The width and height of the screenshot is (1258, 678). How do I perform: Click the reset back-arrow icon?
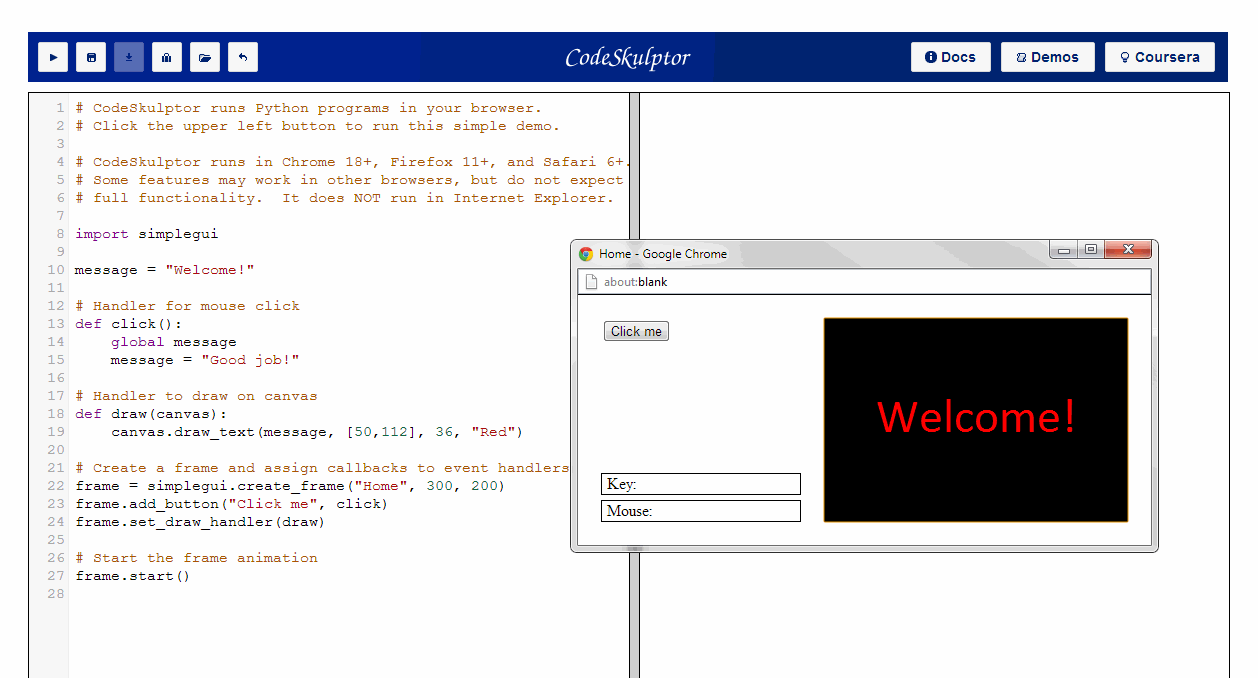click(x=243, y=57)
